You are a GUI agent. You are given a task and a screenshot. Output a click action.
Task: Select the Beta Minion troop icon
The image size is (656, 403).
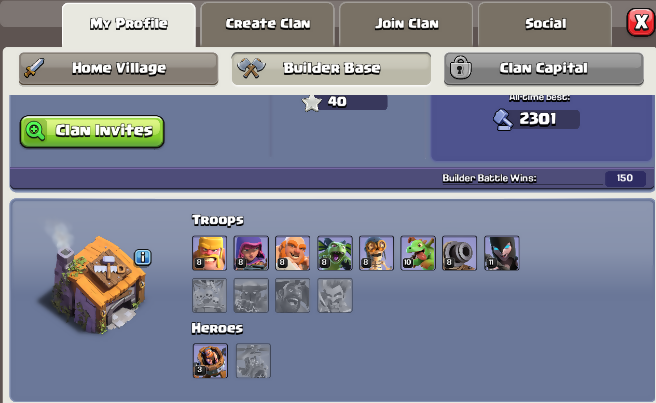335,253
